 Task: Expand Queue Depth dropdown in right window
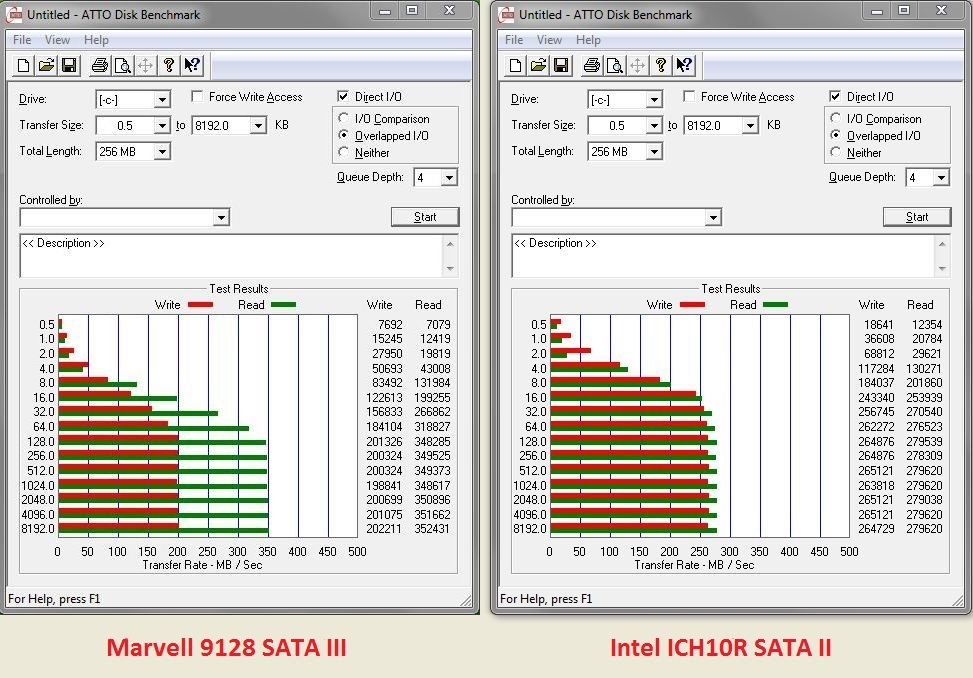[941, 178]
